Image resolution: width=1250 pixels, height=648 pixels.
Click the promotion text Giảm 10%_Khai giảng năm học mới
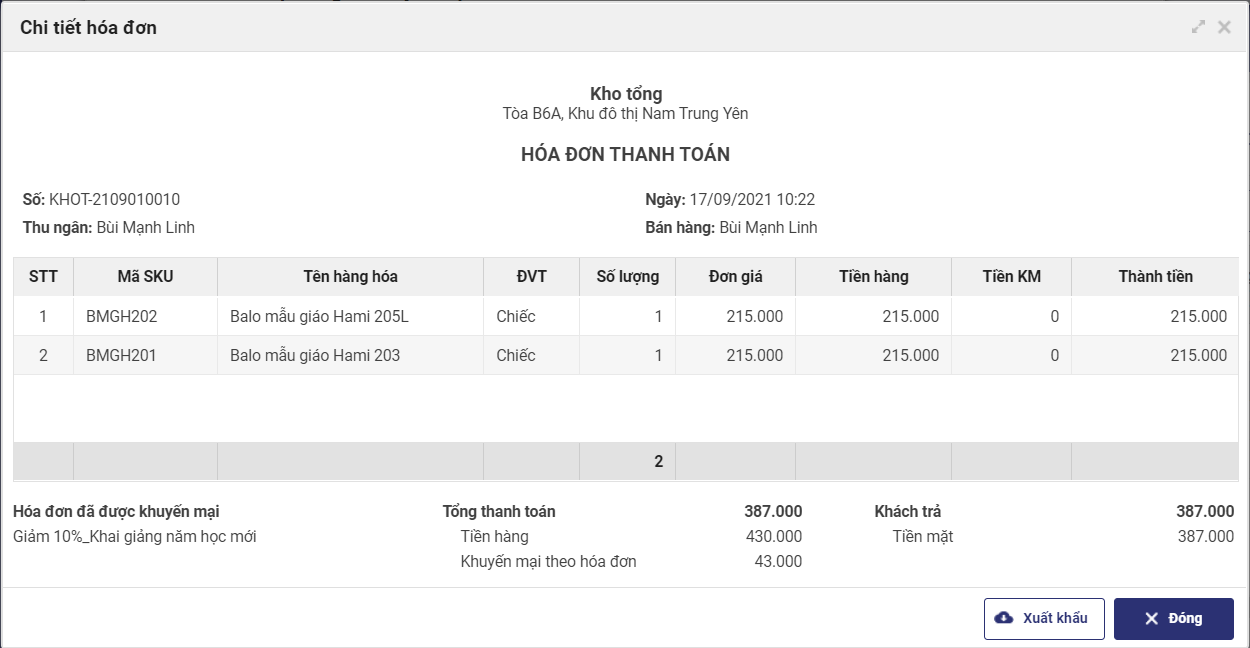click(135, 537)
